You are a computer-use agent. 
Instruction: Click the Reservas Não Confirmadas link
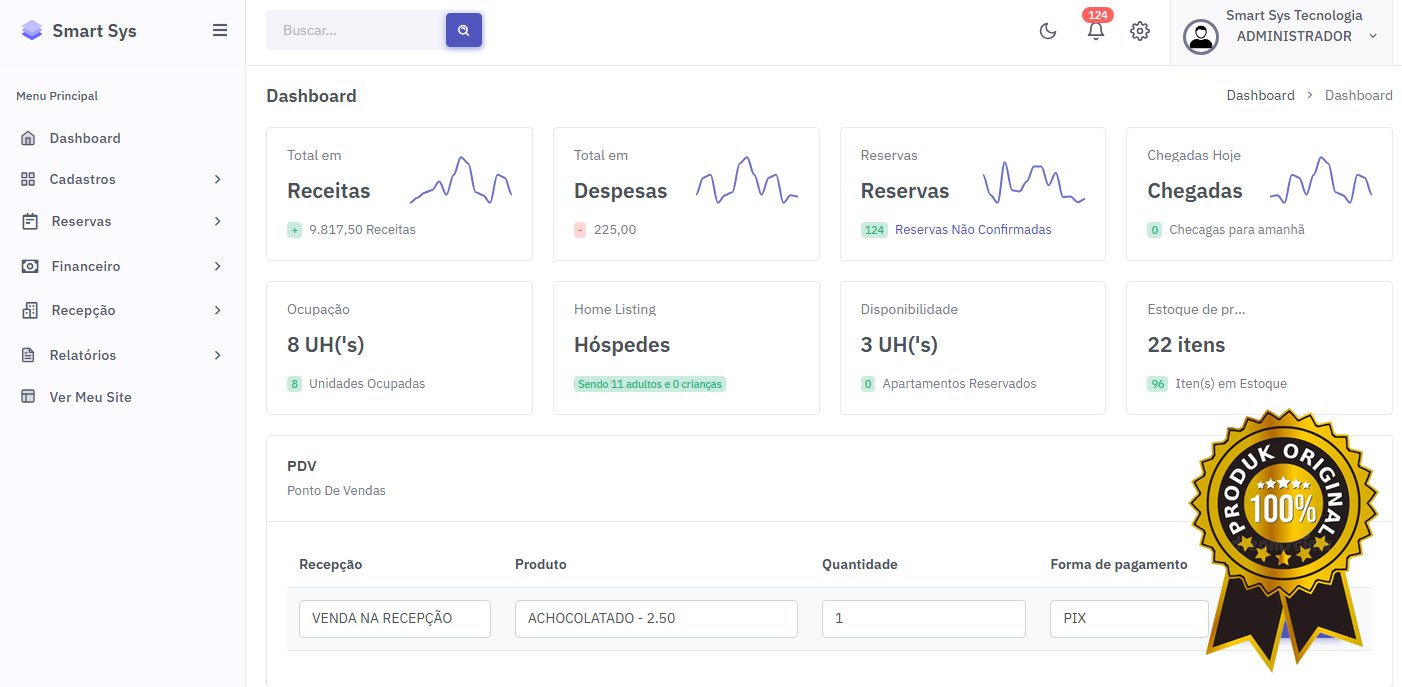pyautogui.click(x=972, y=229)
